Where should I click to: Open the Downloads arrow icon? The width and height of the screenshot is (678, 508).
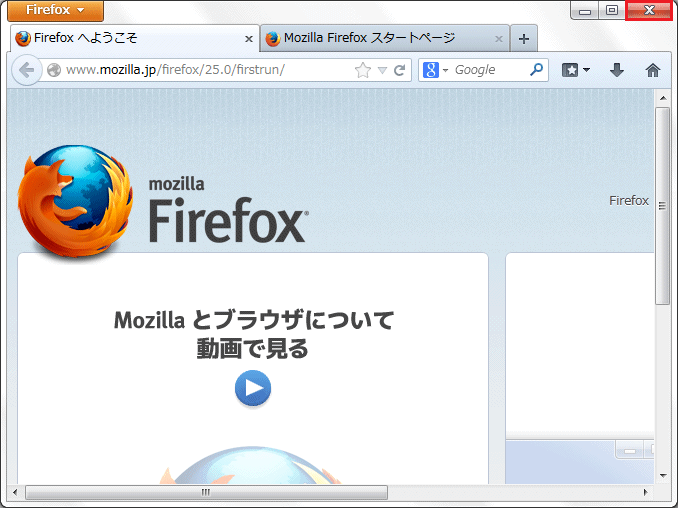(616, 70)
